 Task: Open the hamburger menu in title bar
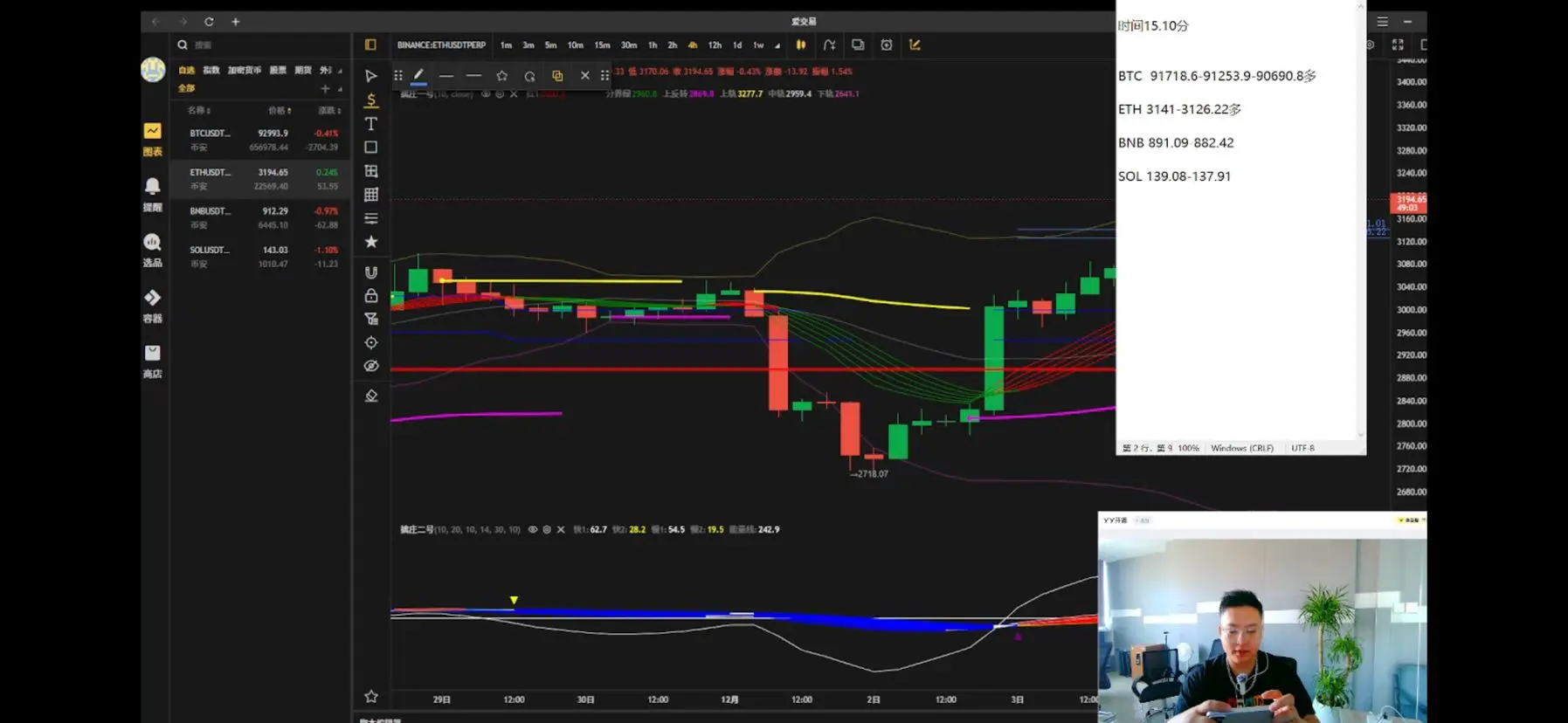pyautogui.click(x=1382, y=21)
